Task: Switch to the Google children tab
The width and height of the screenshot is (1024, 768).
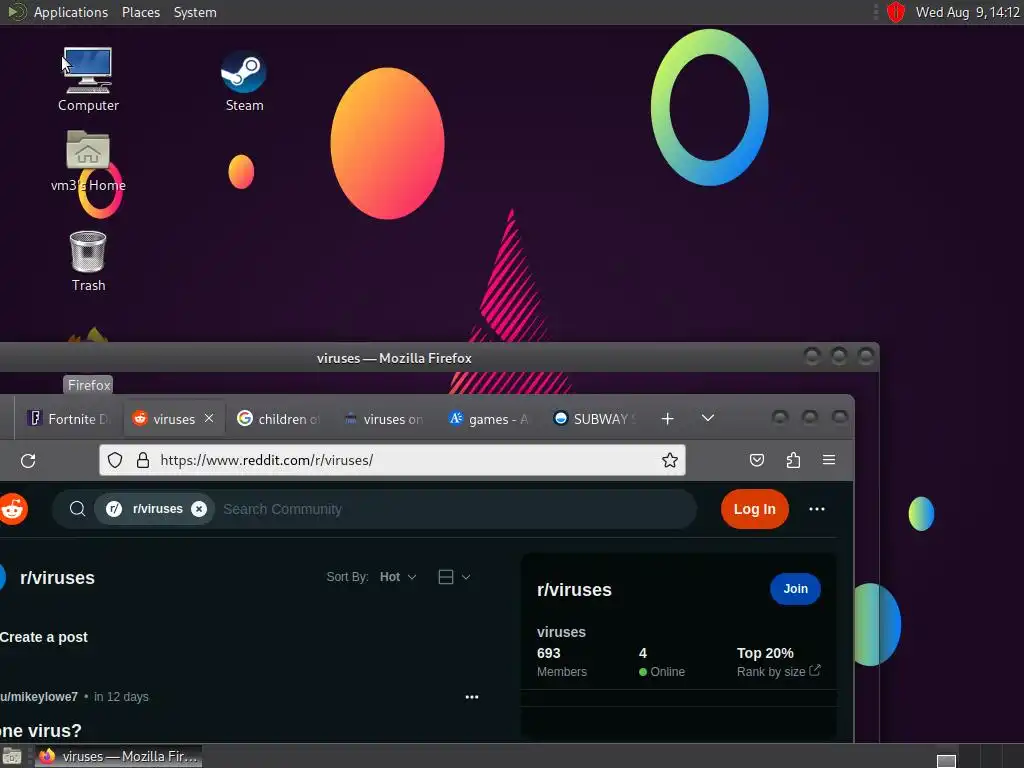Action: coord(279,419)
